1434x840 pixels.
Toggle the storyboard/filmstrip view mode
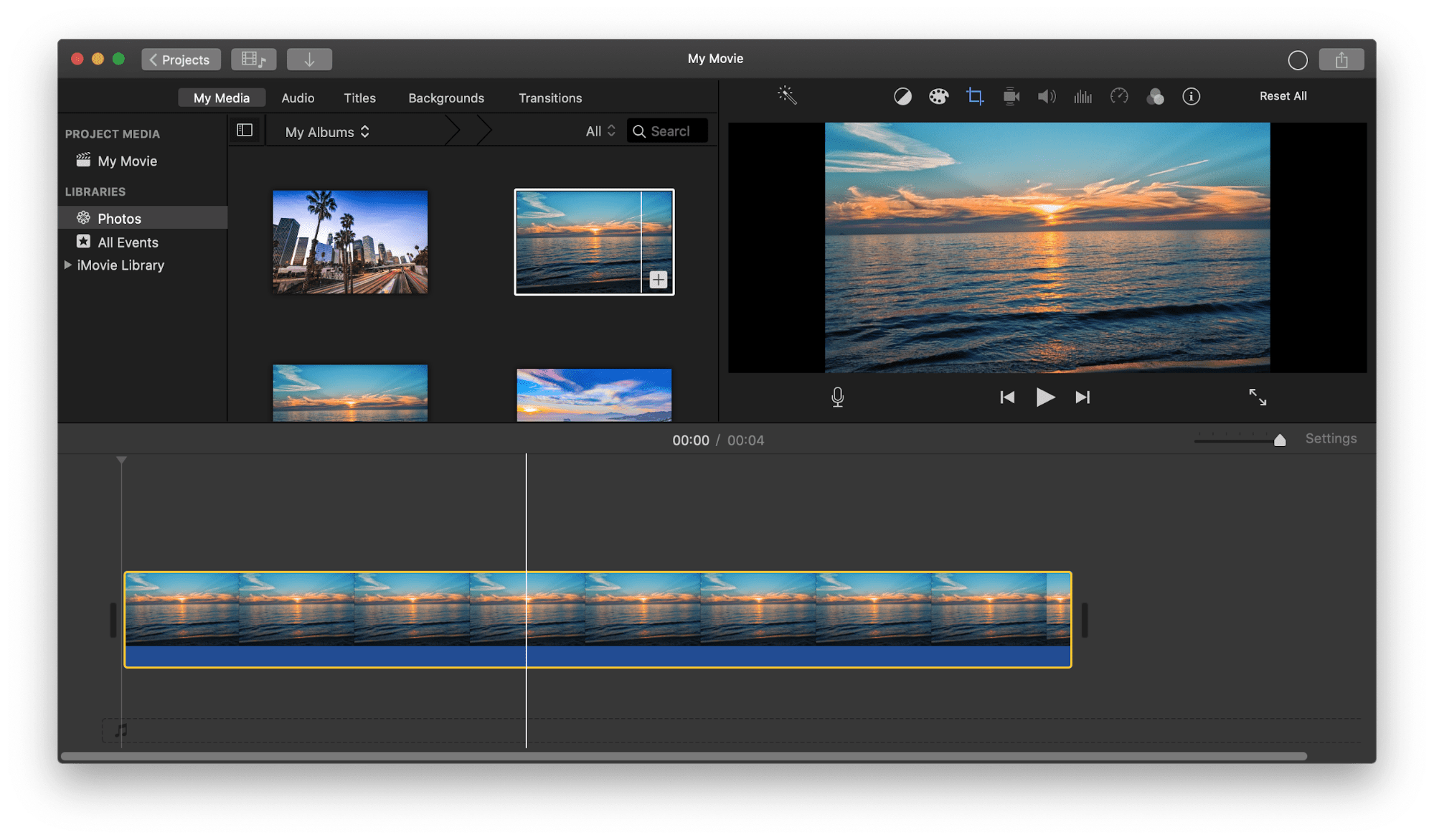tap(244, 130)
